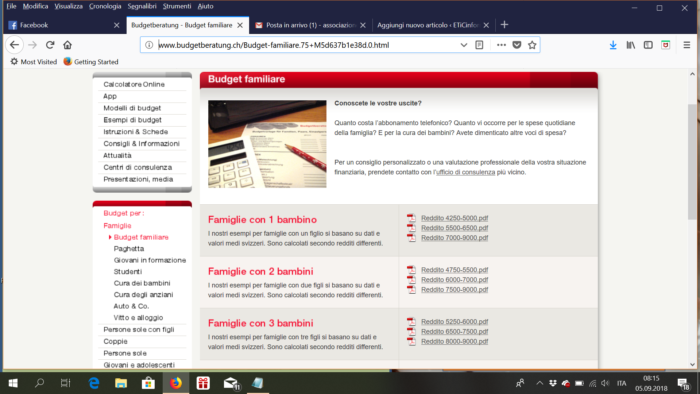The image size is (700, 394).
Task: Toggle reader view icon in address bar
Action: tap(479, 45)
